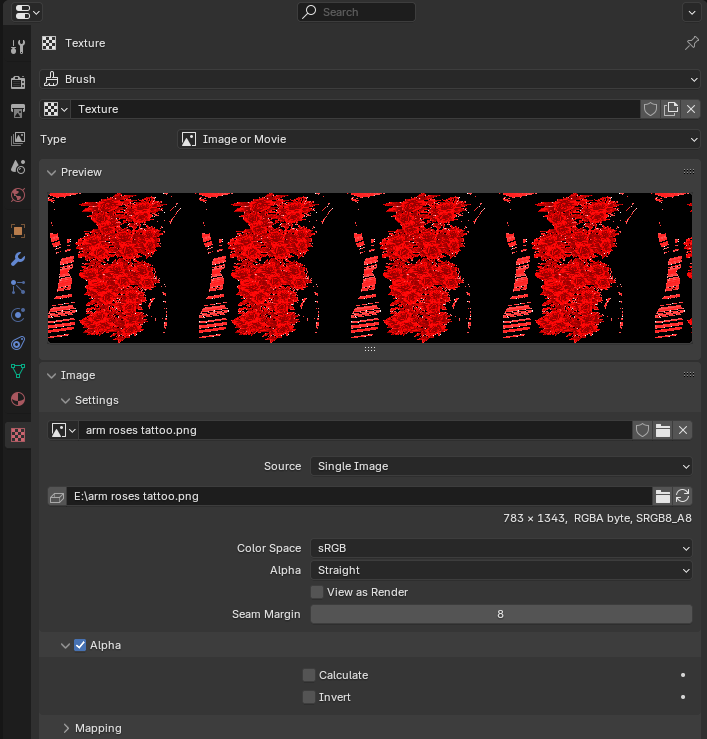Click the E:\arm roses tattoo.png filepath field
The height and width of the screenshot is (739, 707).
pos(359,497)
